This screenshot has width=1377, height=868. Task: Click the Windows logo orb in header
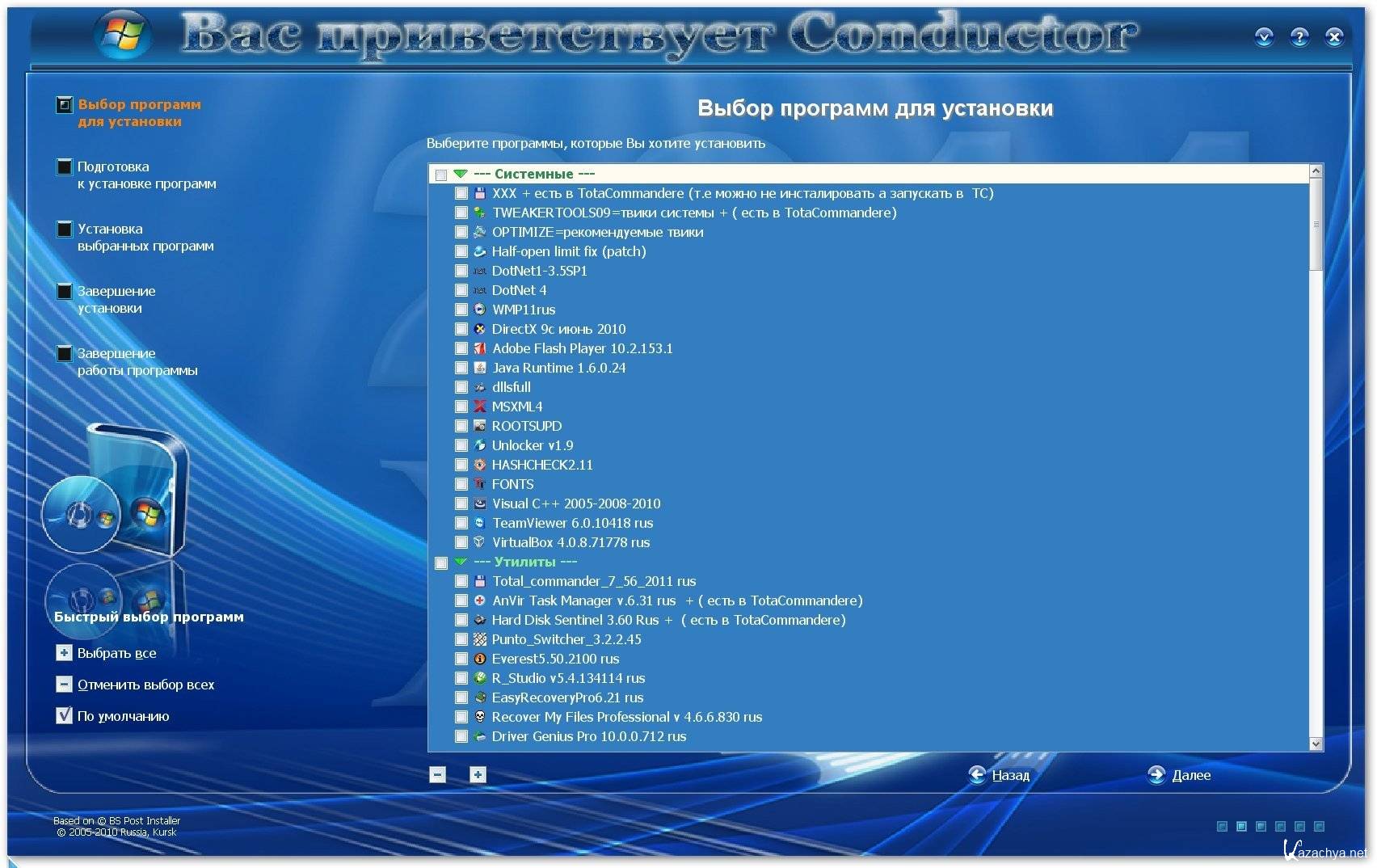[x=123, y=36]
